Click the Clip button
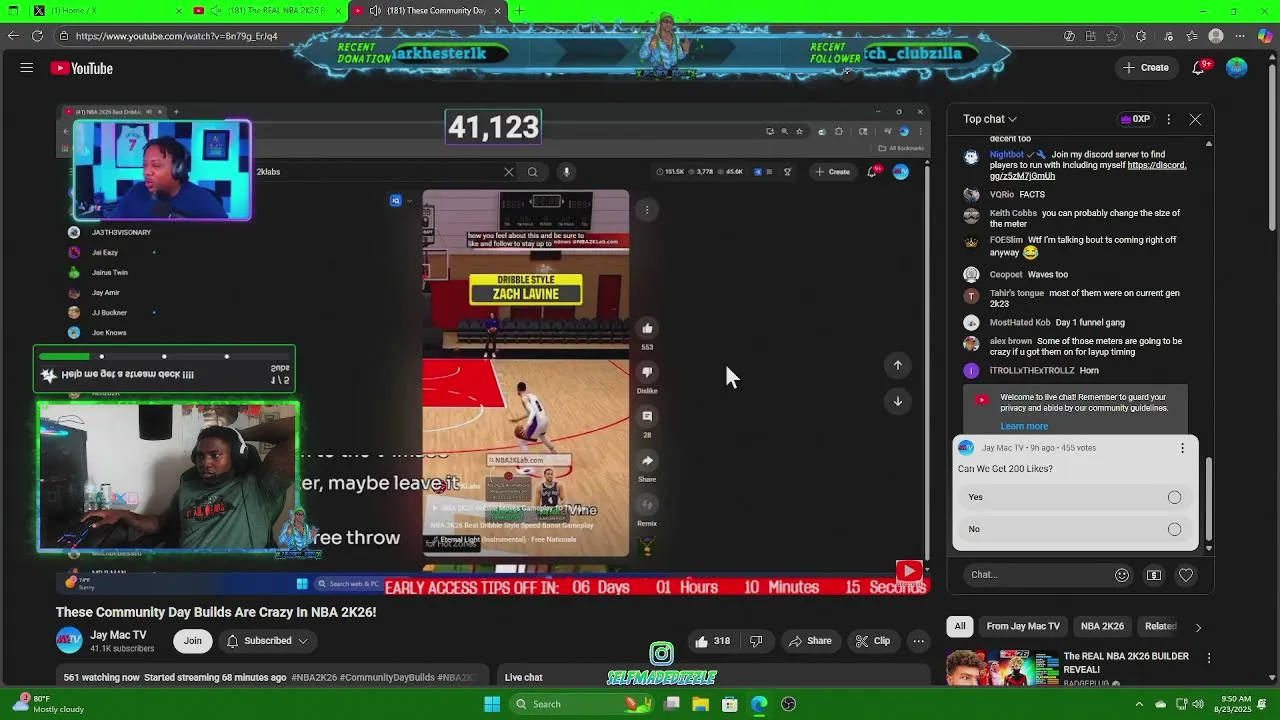The width and height of the screenshot is (1280, 720). click(x=873, y=641)
